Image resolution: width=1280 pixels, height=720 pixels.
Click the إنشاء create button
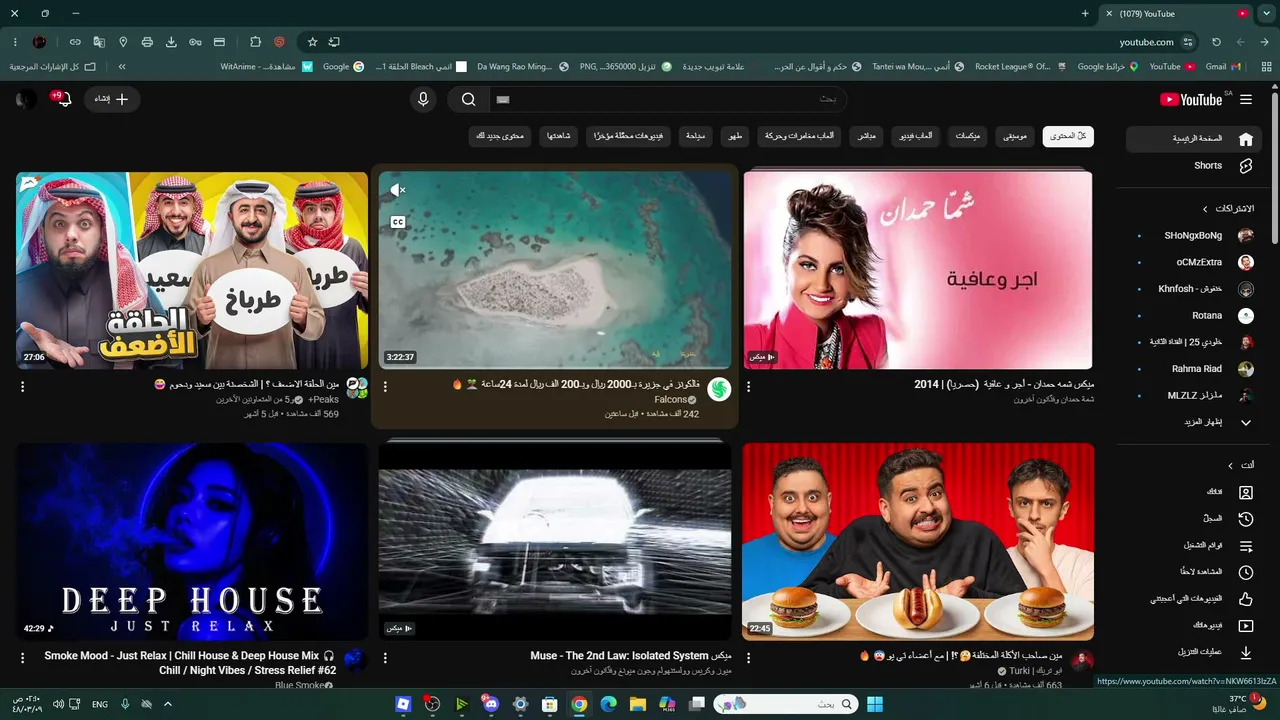[113, 99]
